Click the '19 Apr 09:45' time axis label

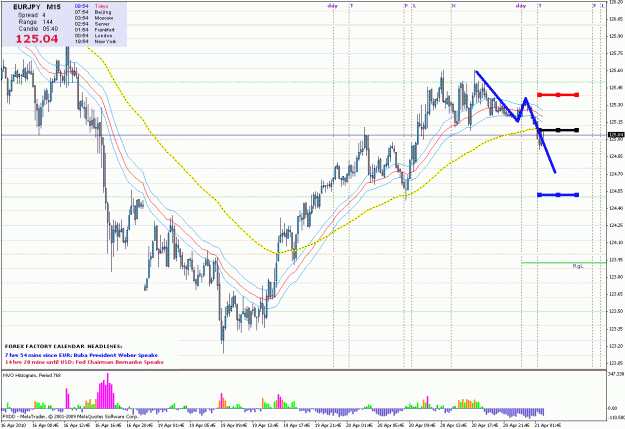233,425
